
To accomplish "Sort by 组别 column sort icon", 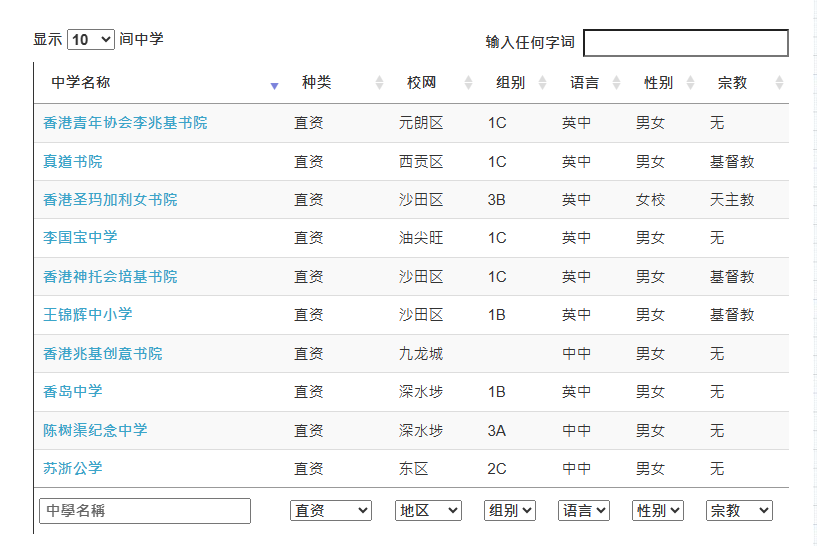I will (x=542, y=82).
